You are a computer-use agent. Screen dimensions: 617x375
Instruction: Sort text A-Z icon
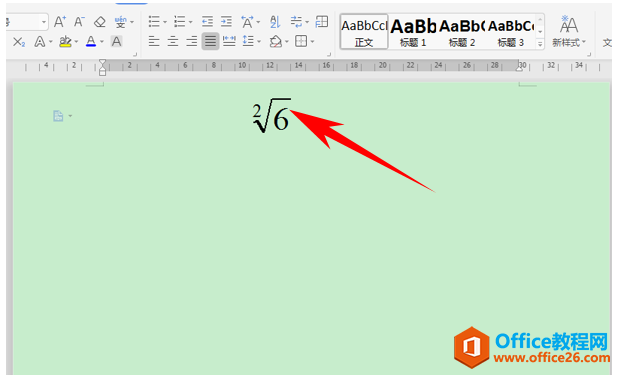(275, 22)
